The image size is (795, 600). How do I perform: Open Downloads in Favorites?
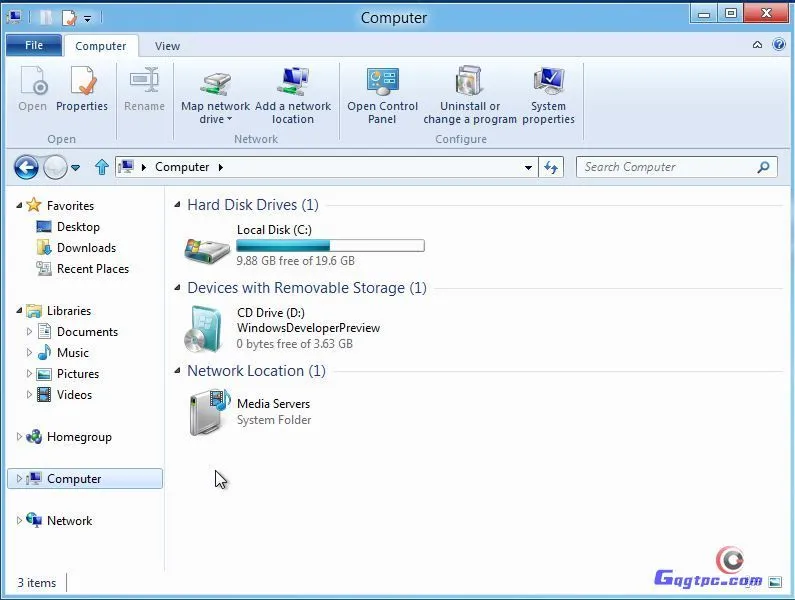pos(86,248)
